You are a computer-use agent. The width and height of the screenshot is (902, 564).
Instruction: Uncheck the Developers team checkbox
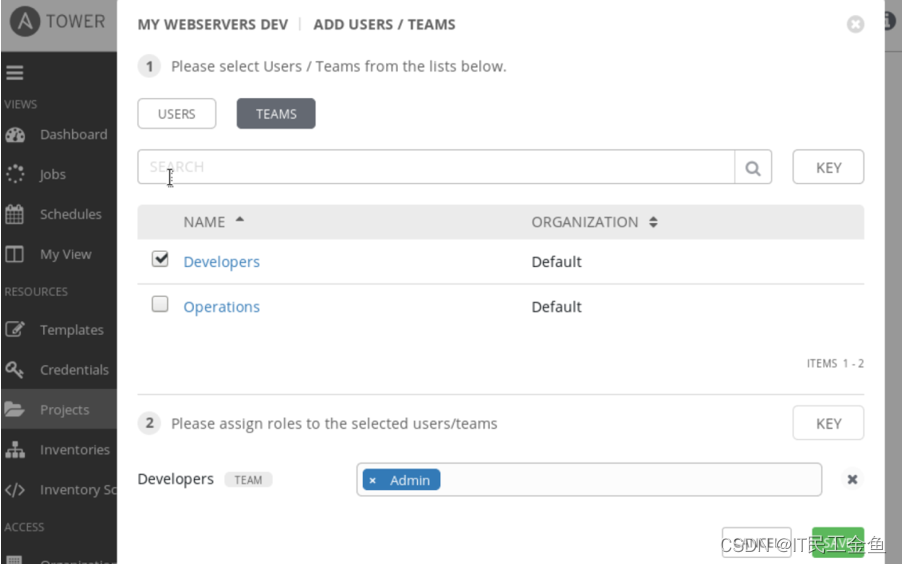coord(160,259)
